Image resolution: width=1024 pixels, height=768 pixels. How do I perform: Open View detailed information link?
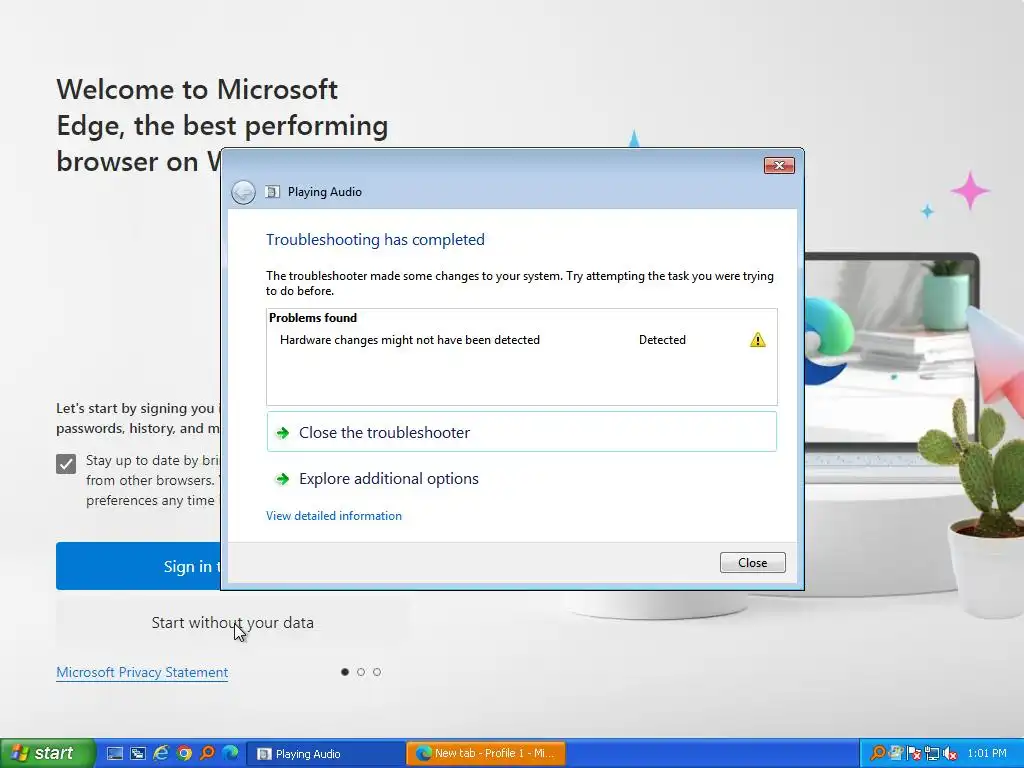[334, 516]
